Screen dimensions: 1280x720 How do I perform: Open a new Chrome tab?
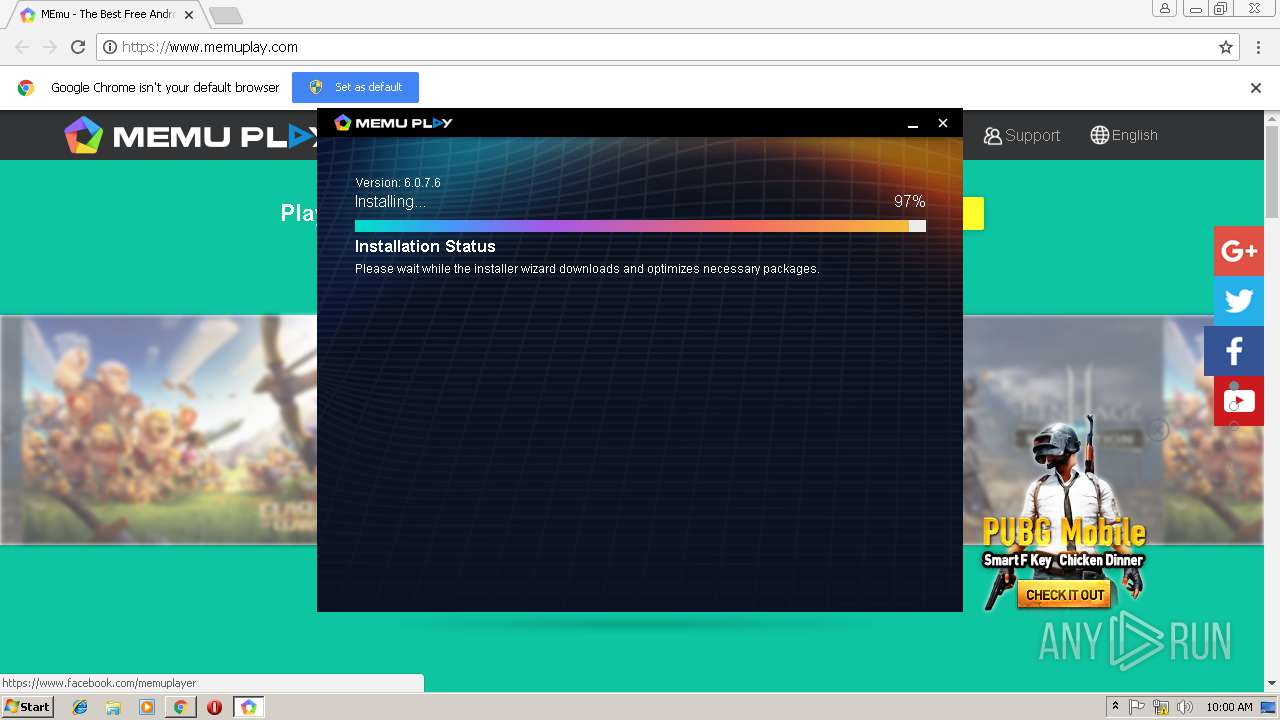pyautogui.click(x=226, y=15)
